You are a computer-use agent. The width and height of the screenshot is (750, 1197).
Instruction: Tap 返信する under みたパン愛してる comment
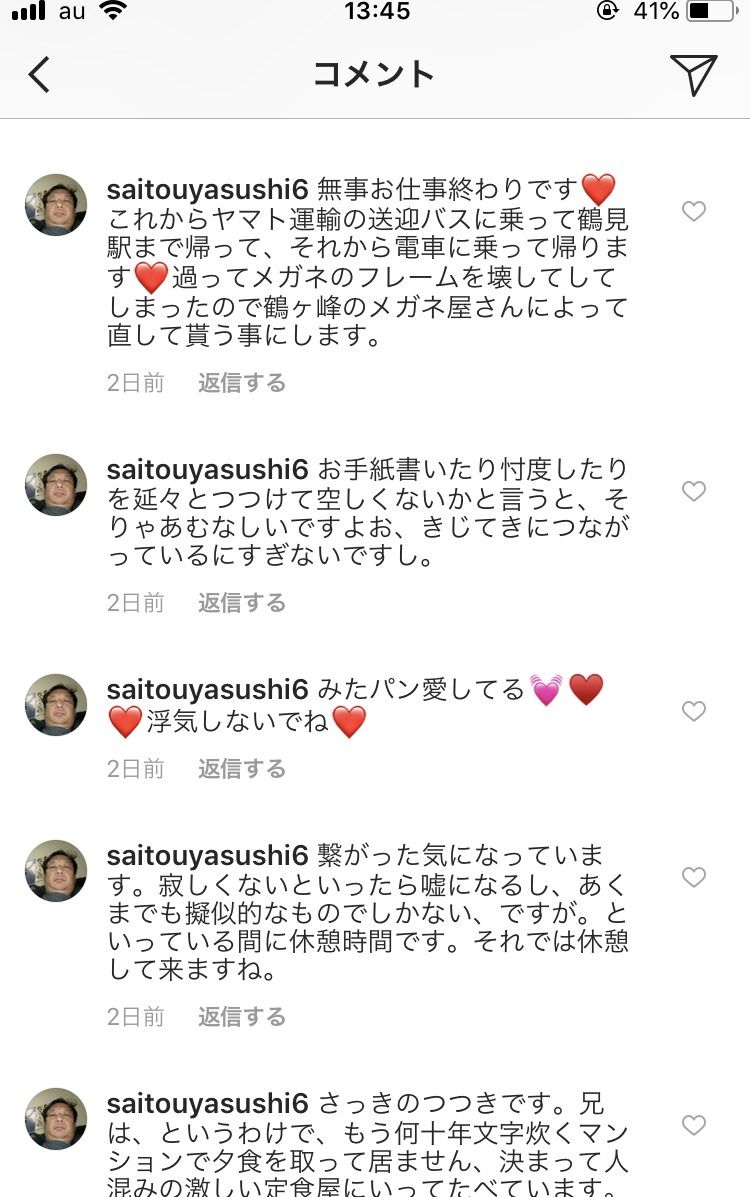[241, 769]
